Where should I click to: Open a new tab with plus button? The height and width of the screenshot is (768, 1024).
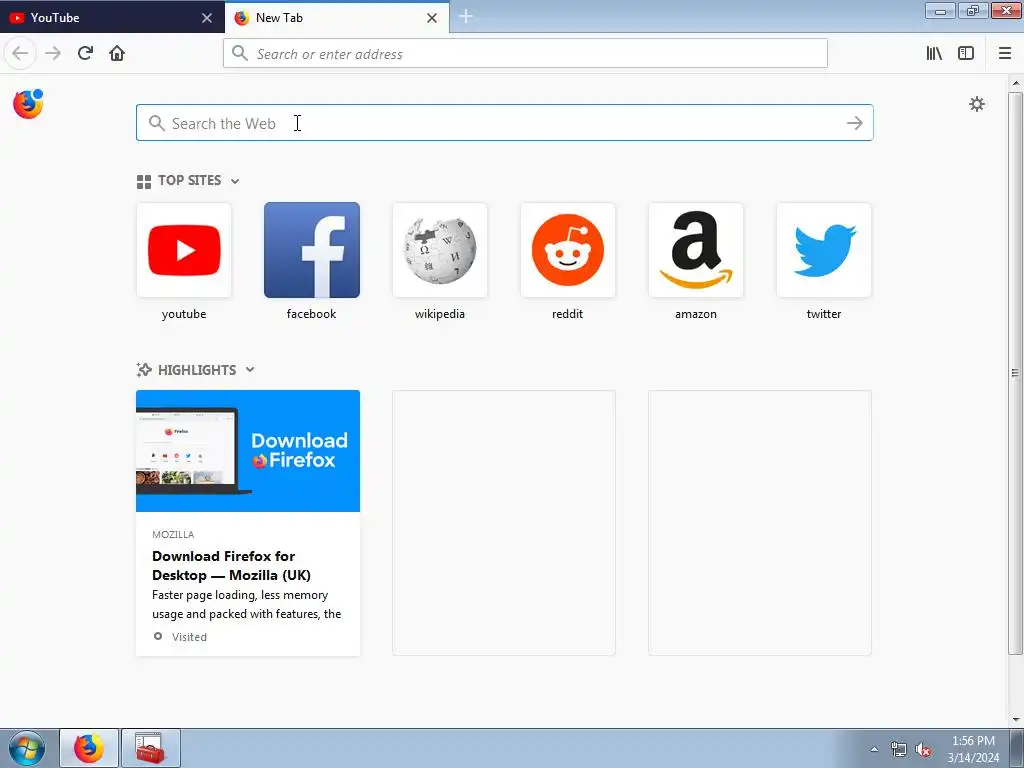click(x=466, y=16)
